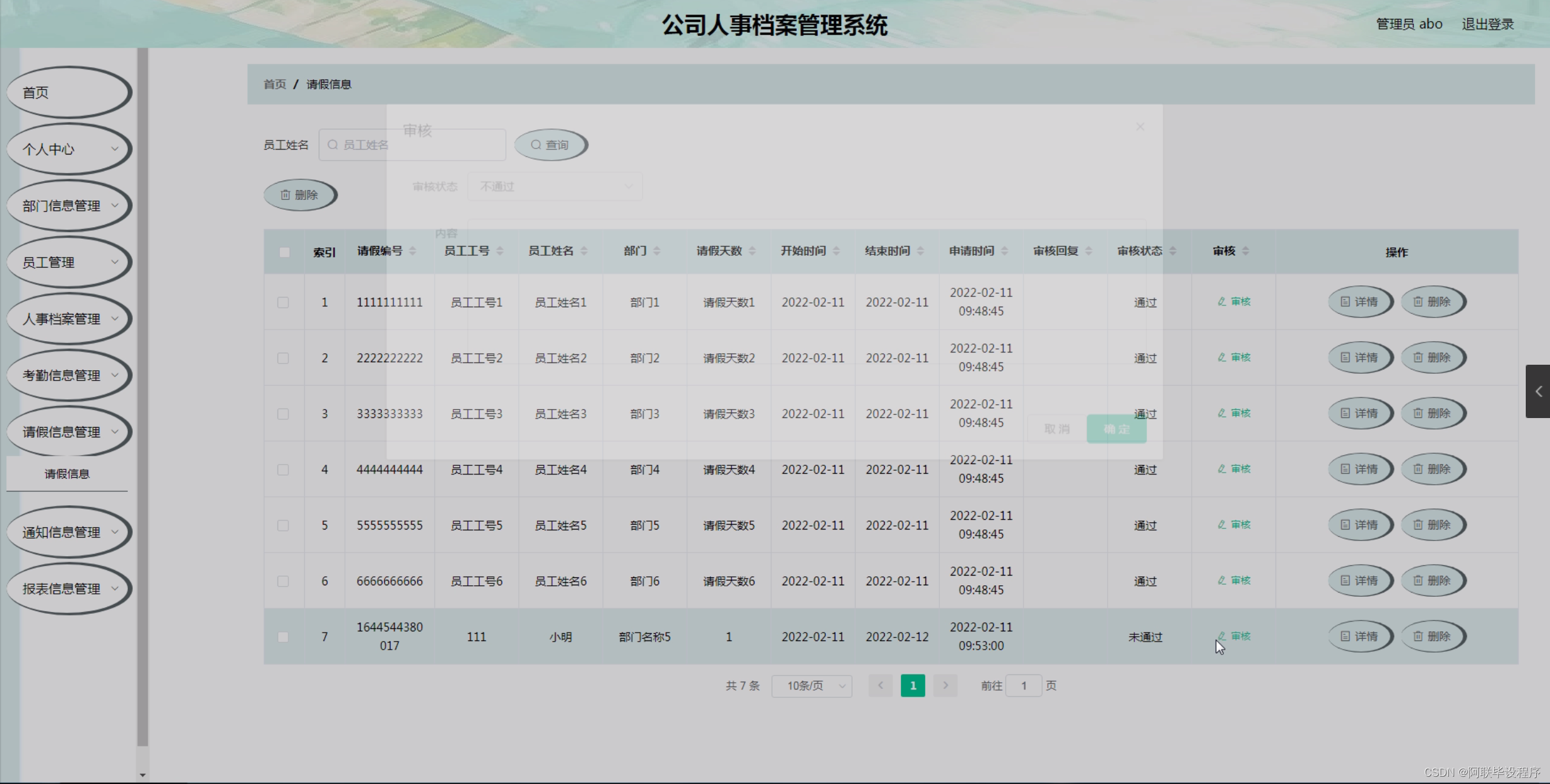Select 请假信息 in the sidebar submenu
Viewport: 1550px width, 784px height.
click(67, 474)
